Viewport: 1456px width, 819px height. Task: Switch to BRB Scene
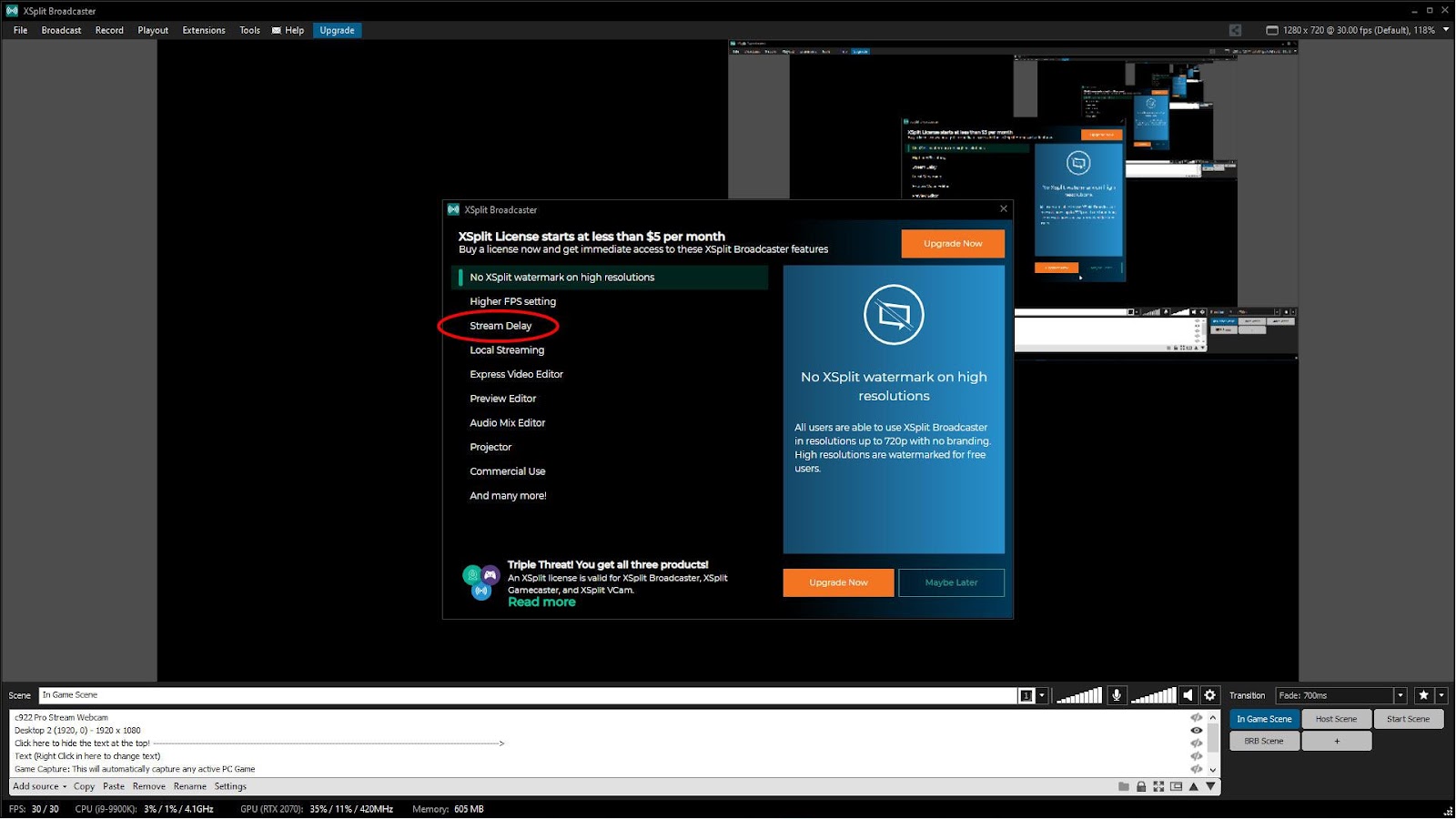[1264, 741]
